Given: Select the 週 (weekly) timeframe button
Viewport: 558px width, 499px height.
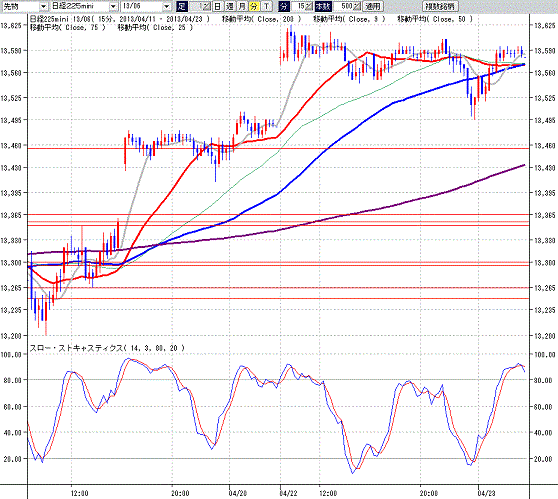Looking at the screenshot, I should click(230, 6).
